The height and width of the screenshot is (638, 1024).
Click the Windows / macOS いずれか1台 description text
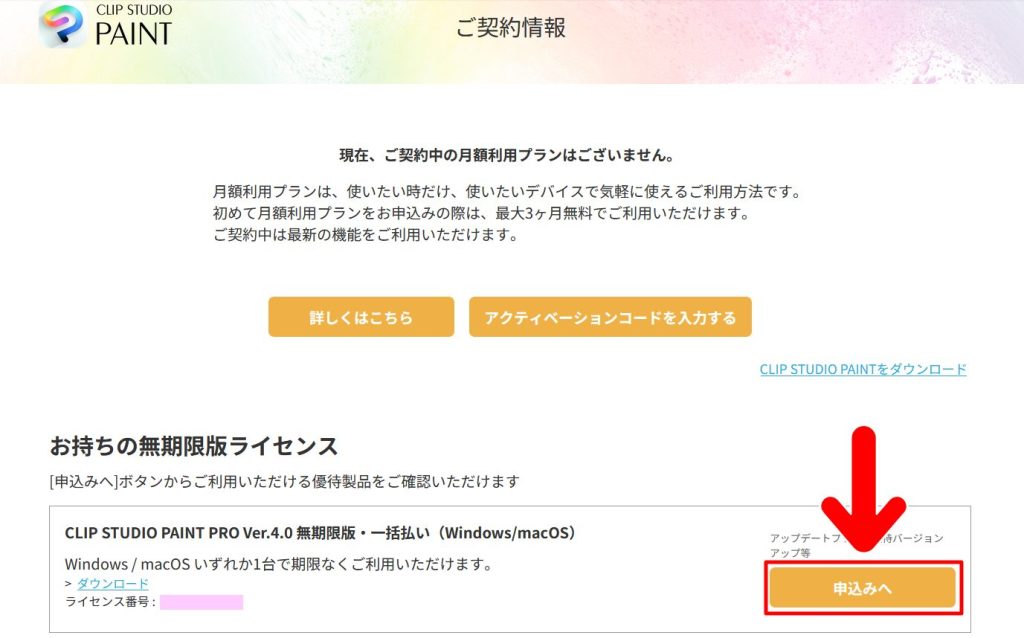tap(278, 564)
